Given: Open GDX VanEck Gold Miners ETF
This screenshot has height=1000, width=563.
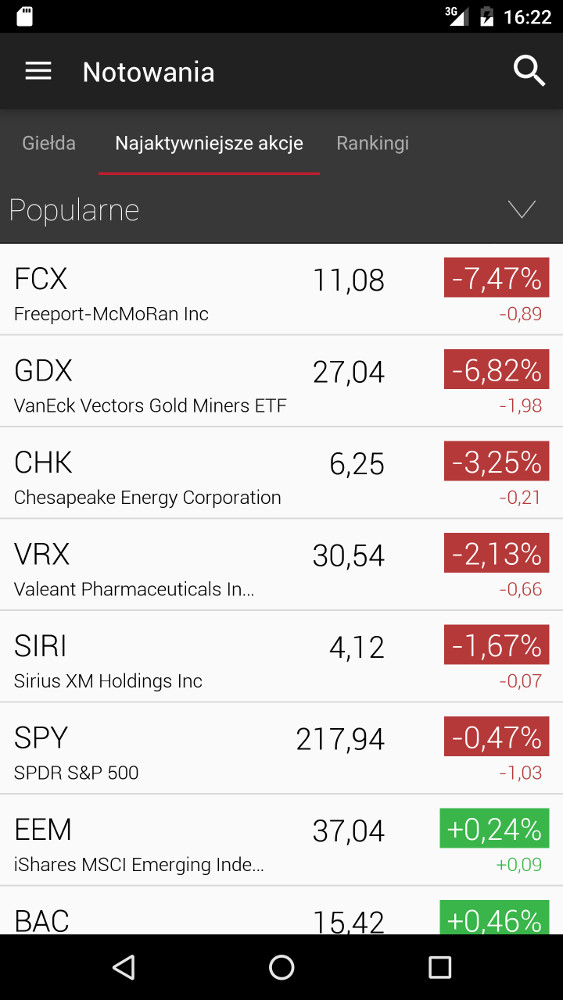Looking at the screenshot, I should pos(281,381).
